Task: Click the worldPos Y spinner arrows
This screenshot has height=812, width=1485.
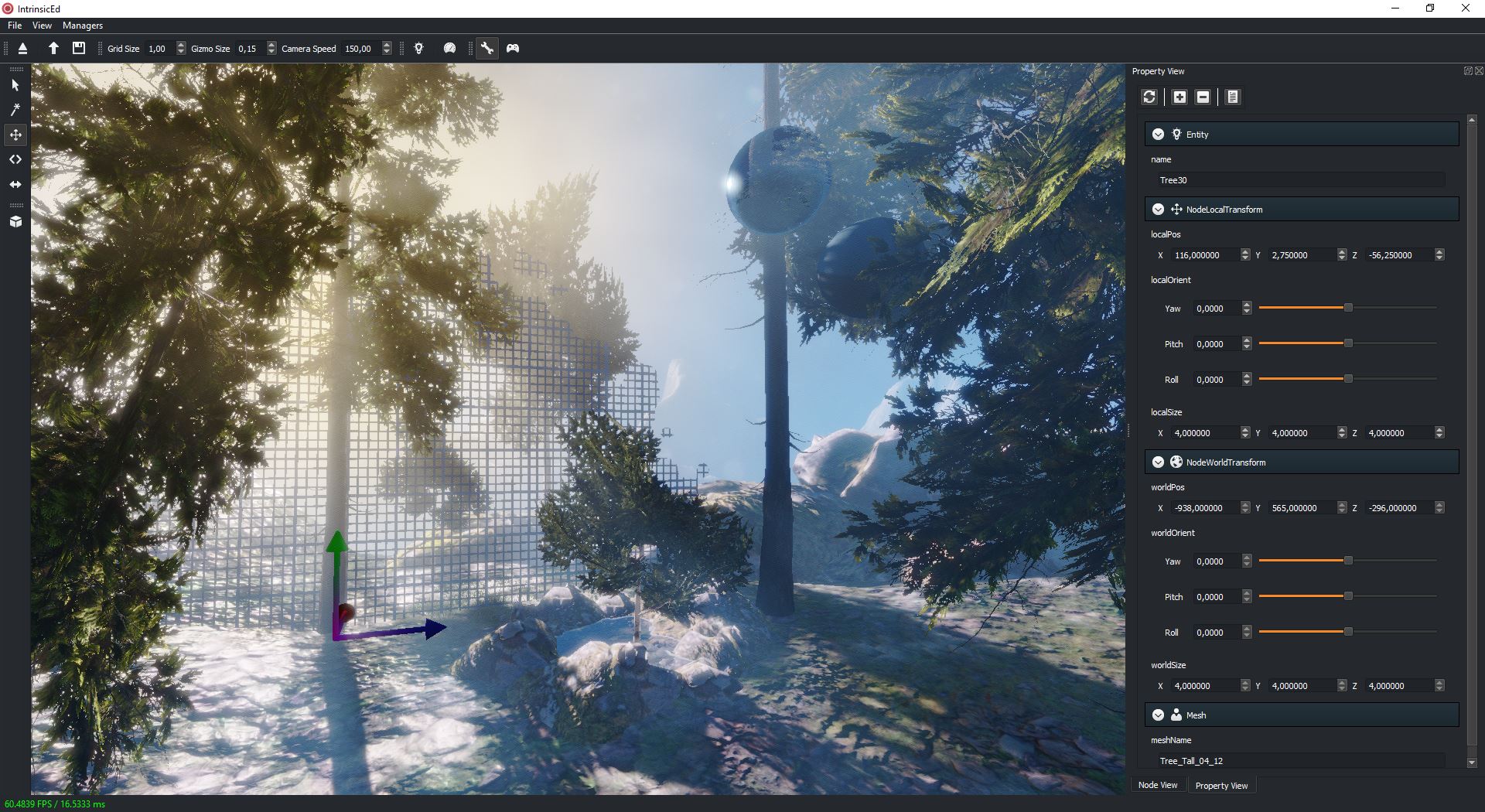Action: 1342,507
